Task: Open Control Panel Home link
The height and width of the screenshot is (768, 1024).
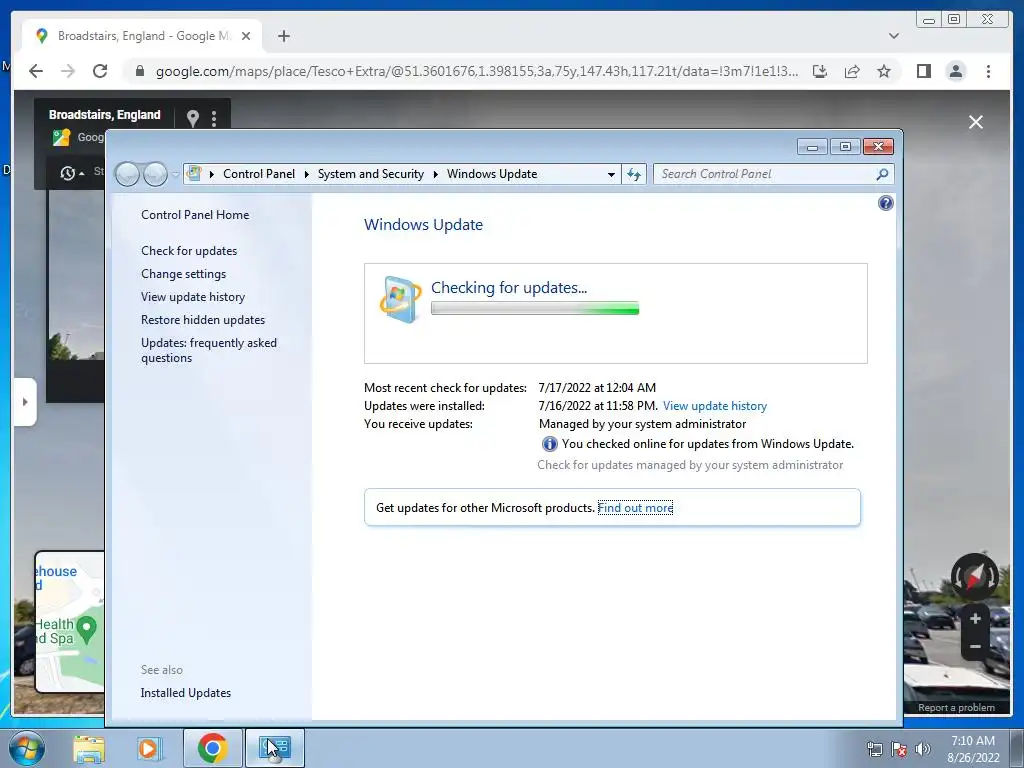Action: pyautogui.click(x=195, y=215)
